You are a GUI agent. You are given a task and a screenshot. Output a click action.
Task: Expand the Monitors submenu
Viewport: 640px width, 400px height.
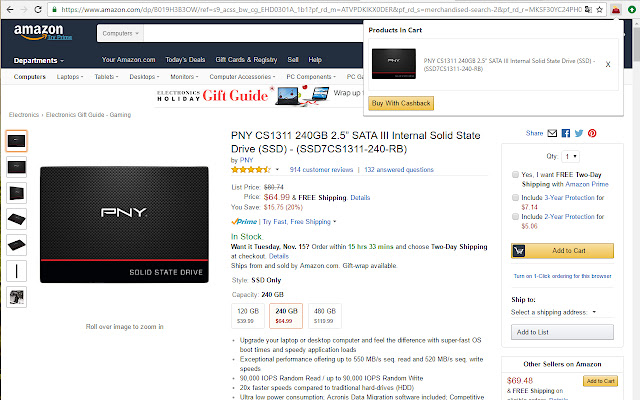(x=184, y=77)
